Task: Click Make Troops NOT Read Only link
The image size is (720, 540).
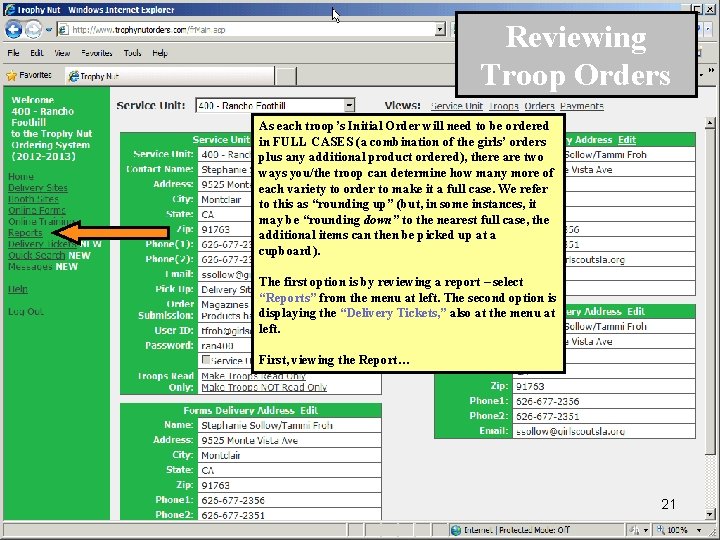Action: (x=264, y=387)
